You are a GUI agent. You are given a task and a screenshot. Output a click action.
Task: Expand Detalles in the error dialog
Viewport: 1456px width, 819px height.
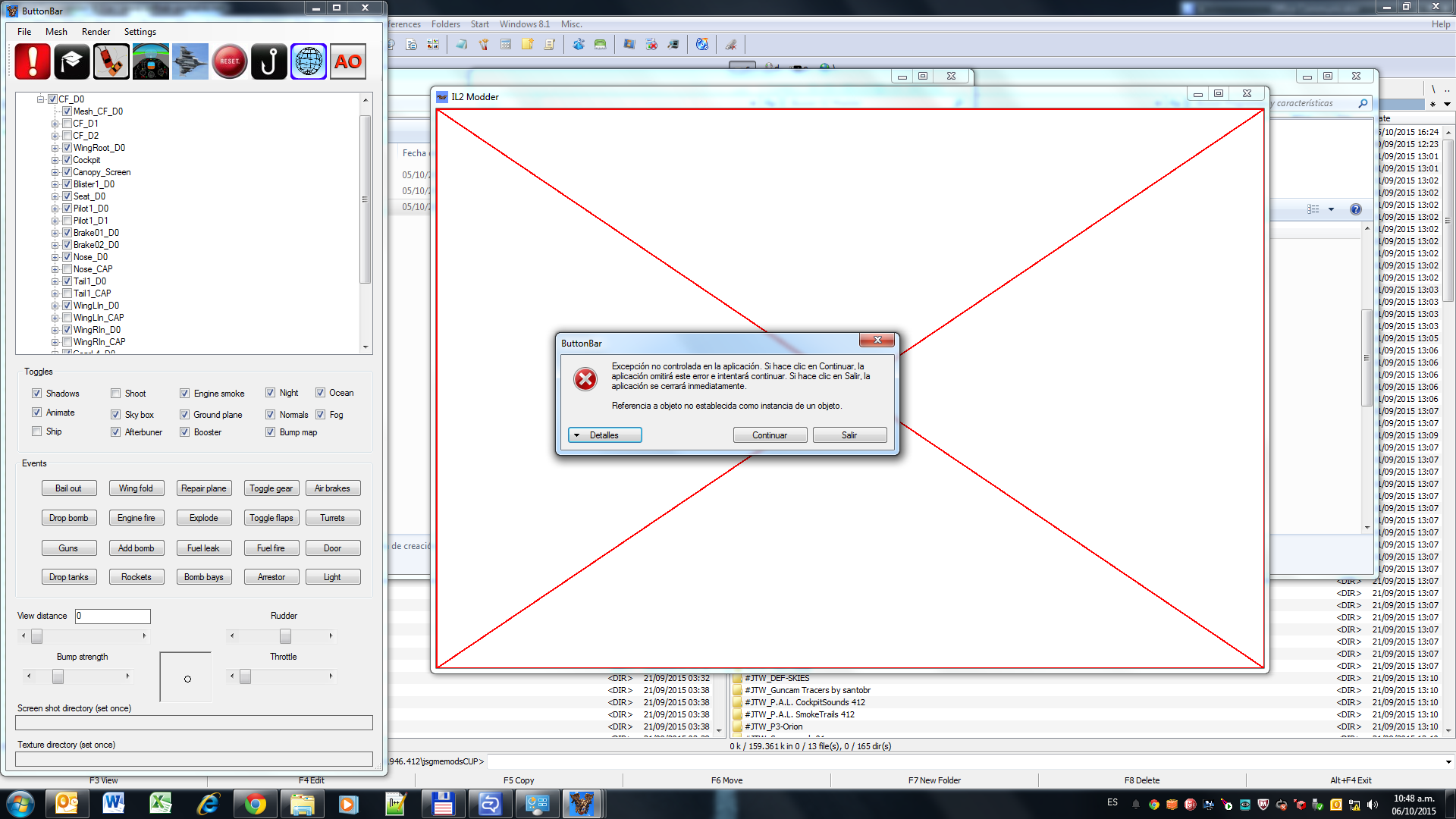[604, 435]
